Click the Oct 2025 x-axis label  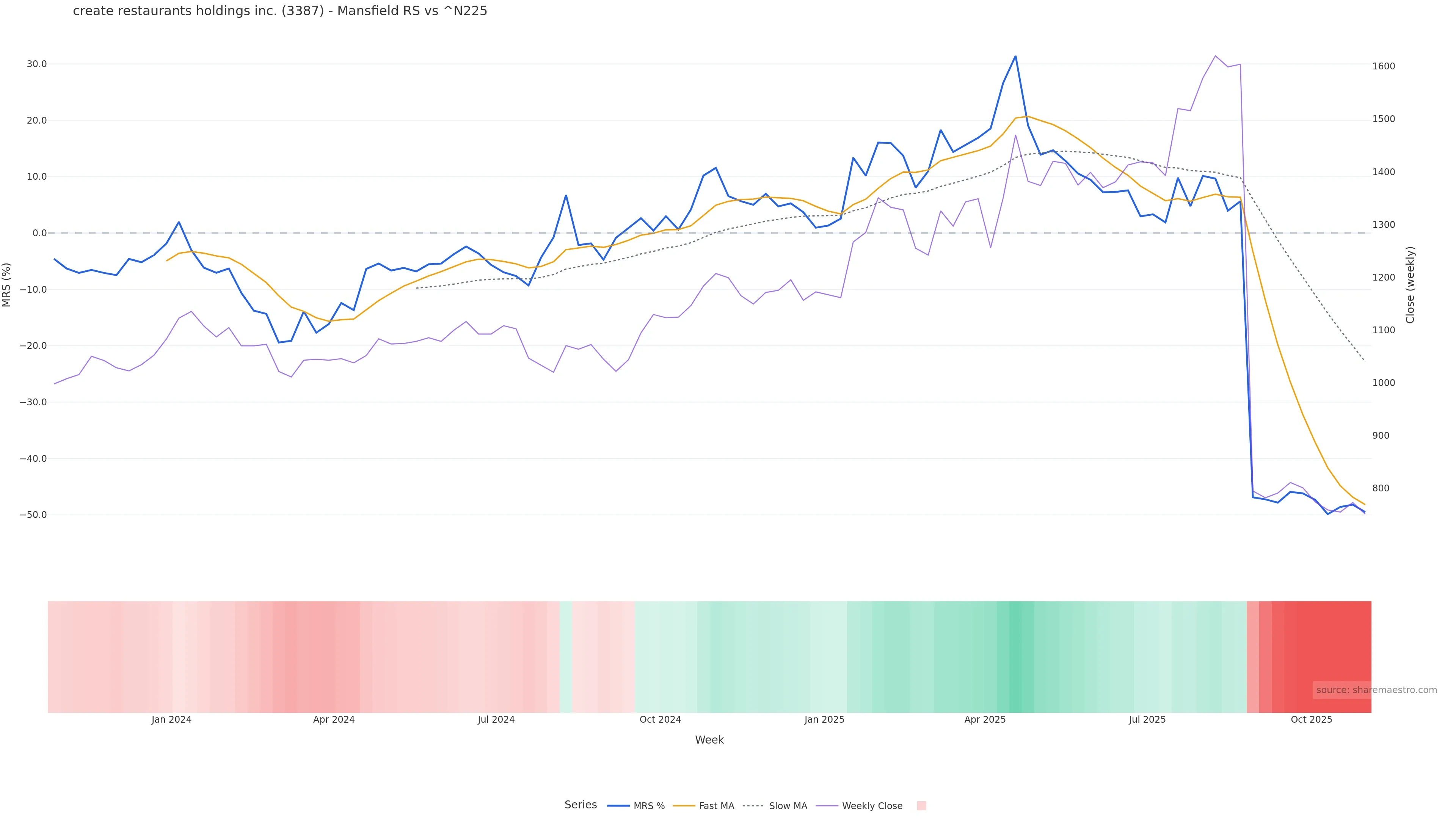1311,720
